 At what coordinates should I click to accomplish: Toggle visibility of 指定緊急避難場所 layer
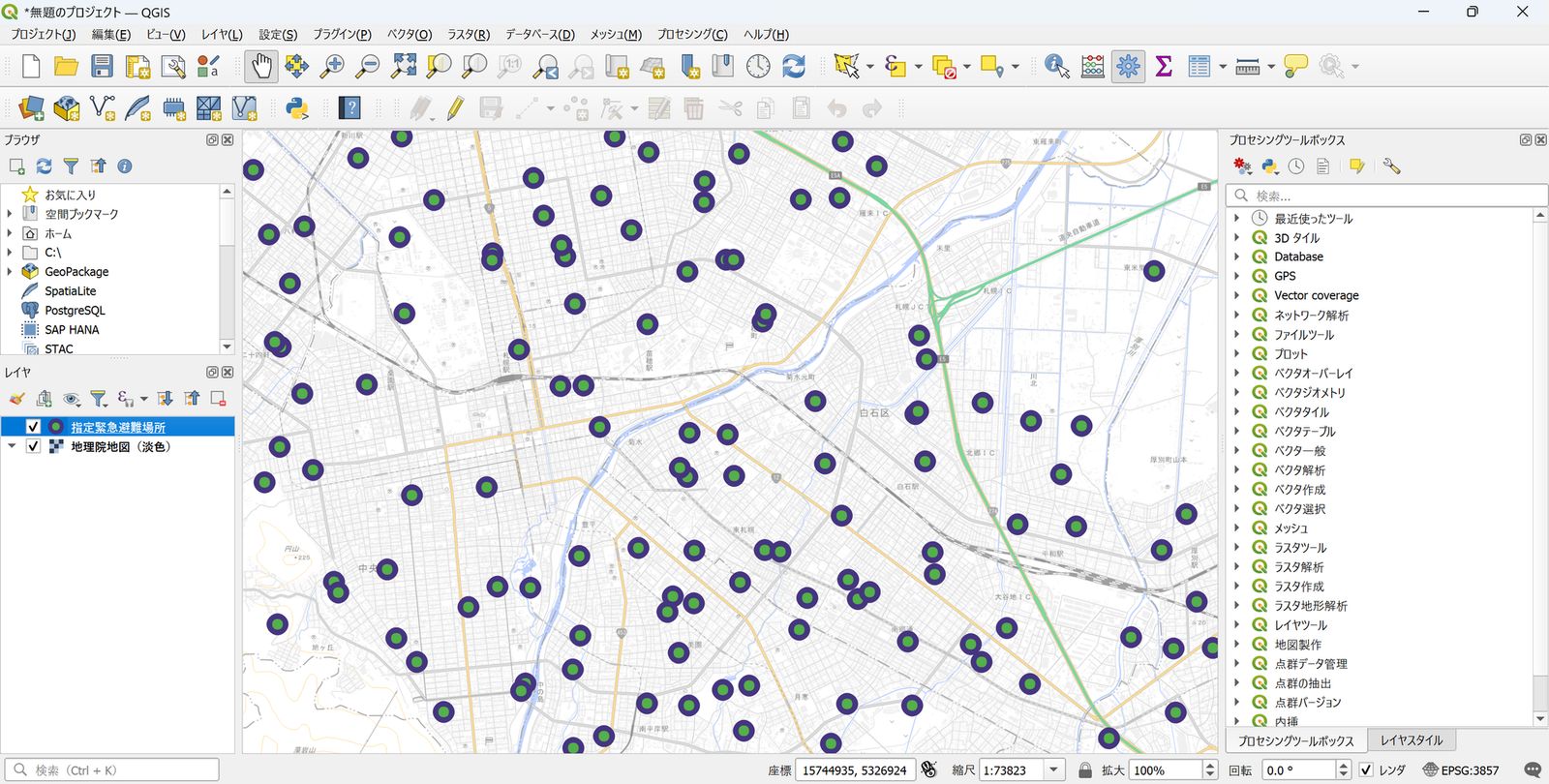(x=33, y=427)
